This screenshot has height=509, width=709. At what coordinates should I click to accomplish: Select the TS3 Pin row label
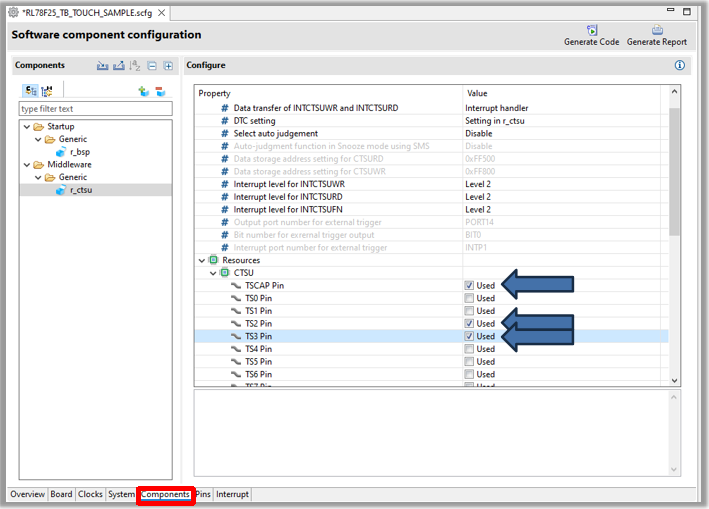click(x=258, y=336)
